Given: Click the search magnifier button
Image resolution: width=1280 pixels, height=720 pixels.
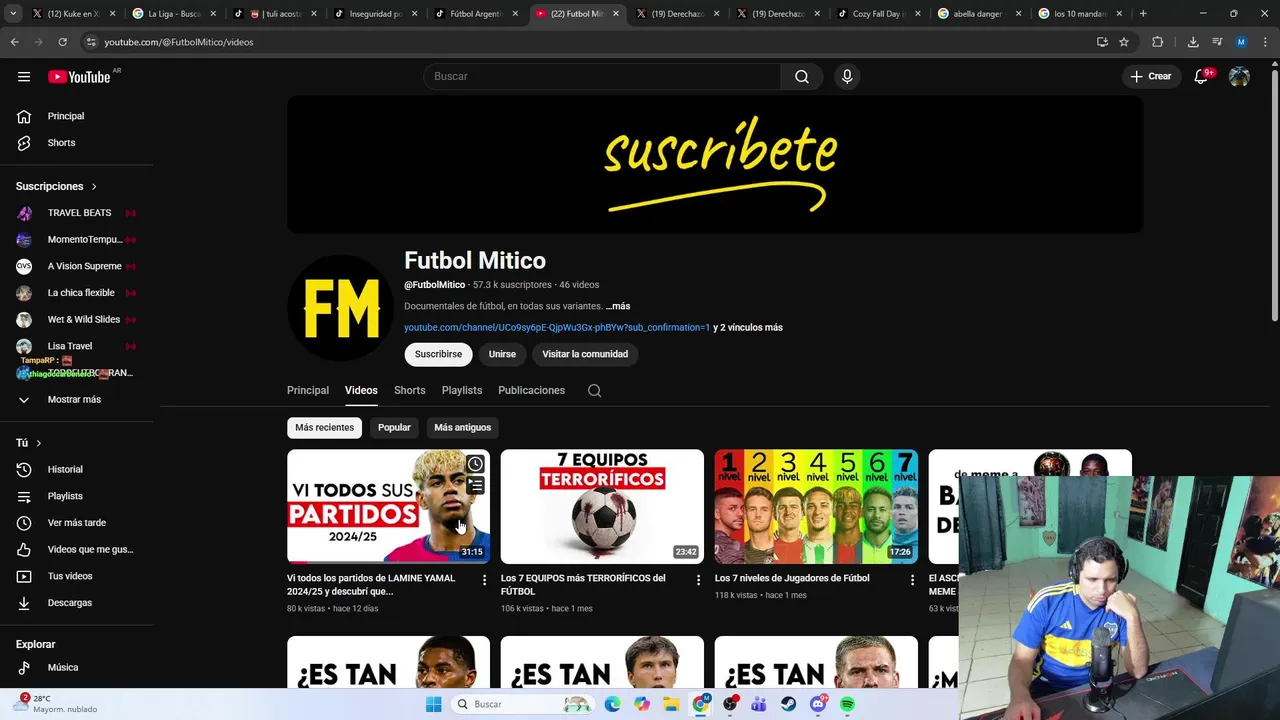Looking at the screenshot, I should coord(801,76).
